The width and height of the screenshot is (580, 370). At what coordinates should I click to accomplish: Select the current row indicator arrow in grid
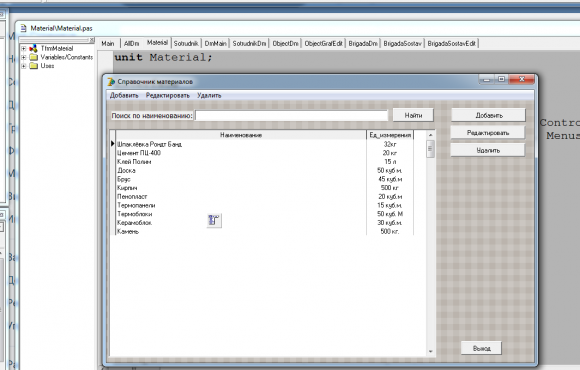coord(112,144)
